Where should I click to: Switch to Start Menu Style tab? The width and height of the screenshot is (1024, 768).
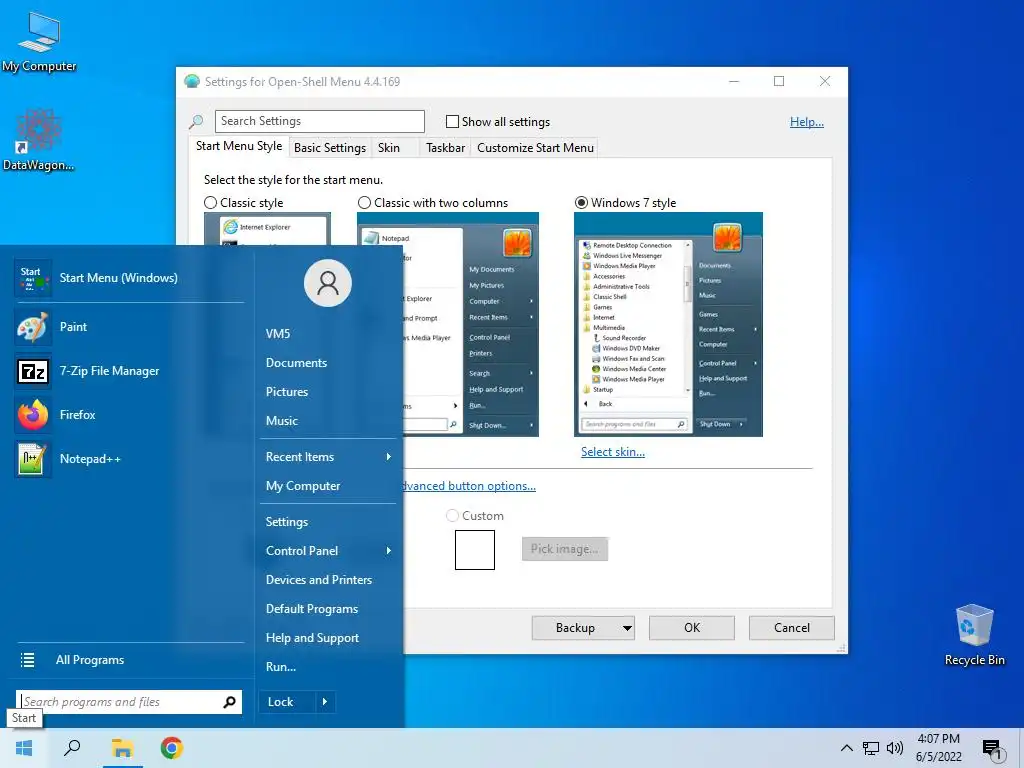click(x=239, y=146)
